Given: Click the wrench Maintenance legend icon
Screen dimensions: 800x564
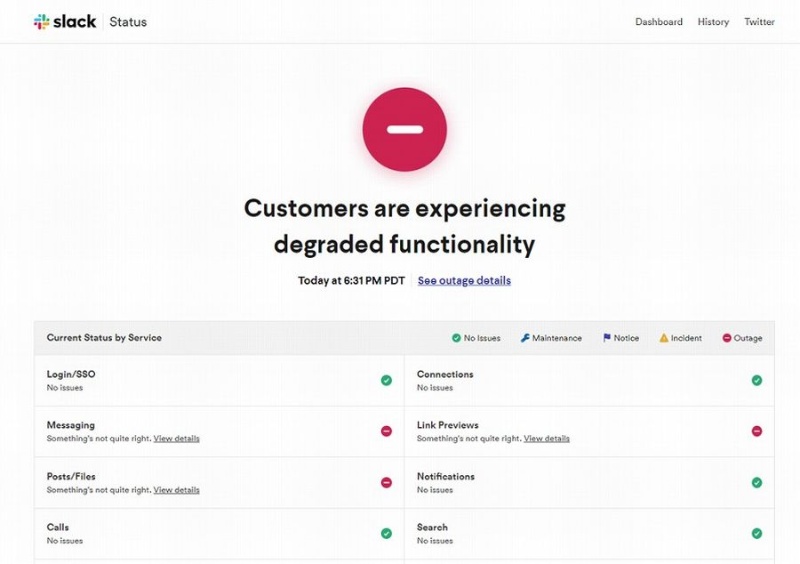Looking at the screenshot, I should coord(525,338).
